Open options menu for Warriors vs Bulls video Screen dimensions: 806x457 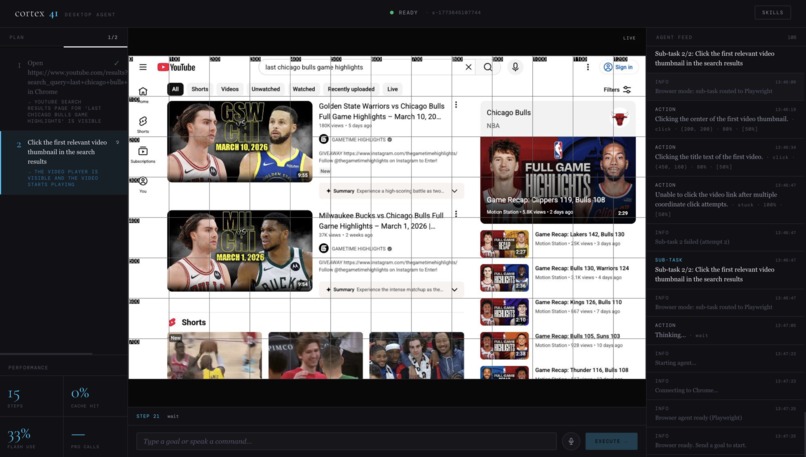456,105
